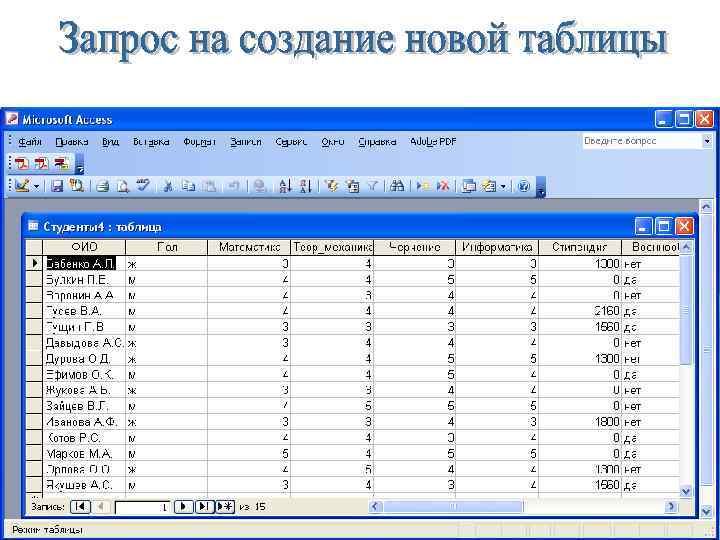Select the Стипендия column header

(x=580, y=247)
